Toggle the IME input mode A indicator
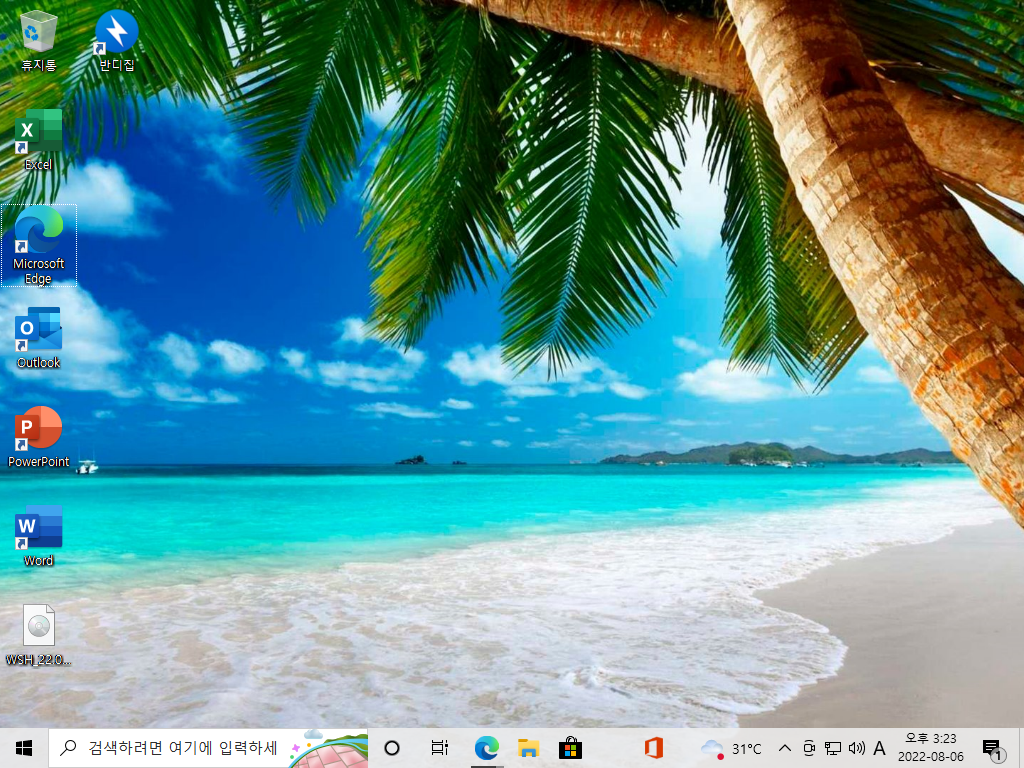Screen dimensions: 1024x768 click(x=880, y=748)
